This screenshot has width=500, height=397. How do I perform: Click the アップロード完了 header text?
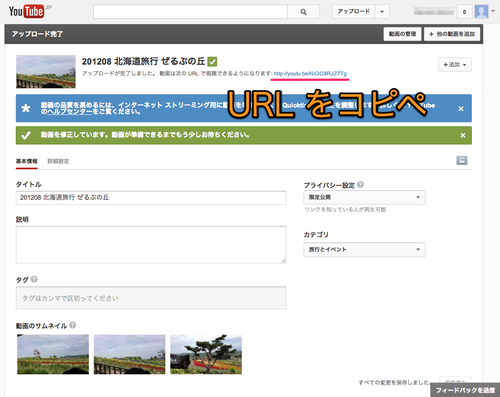37,34
